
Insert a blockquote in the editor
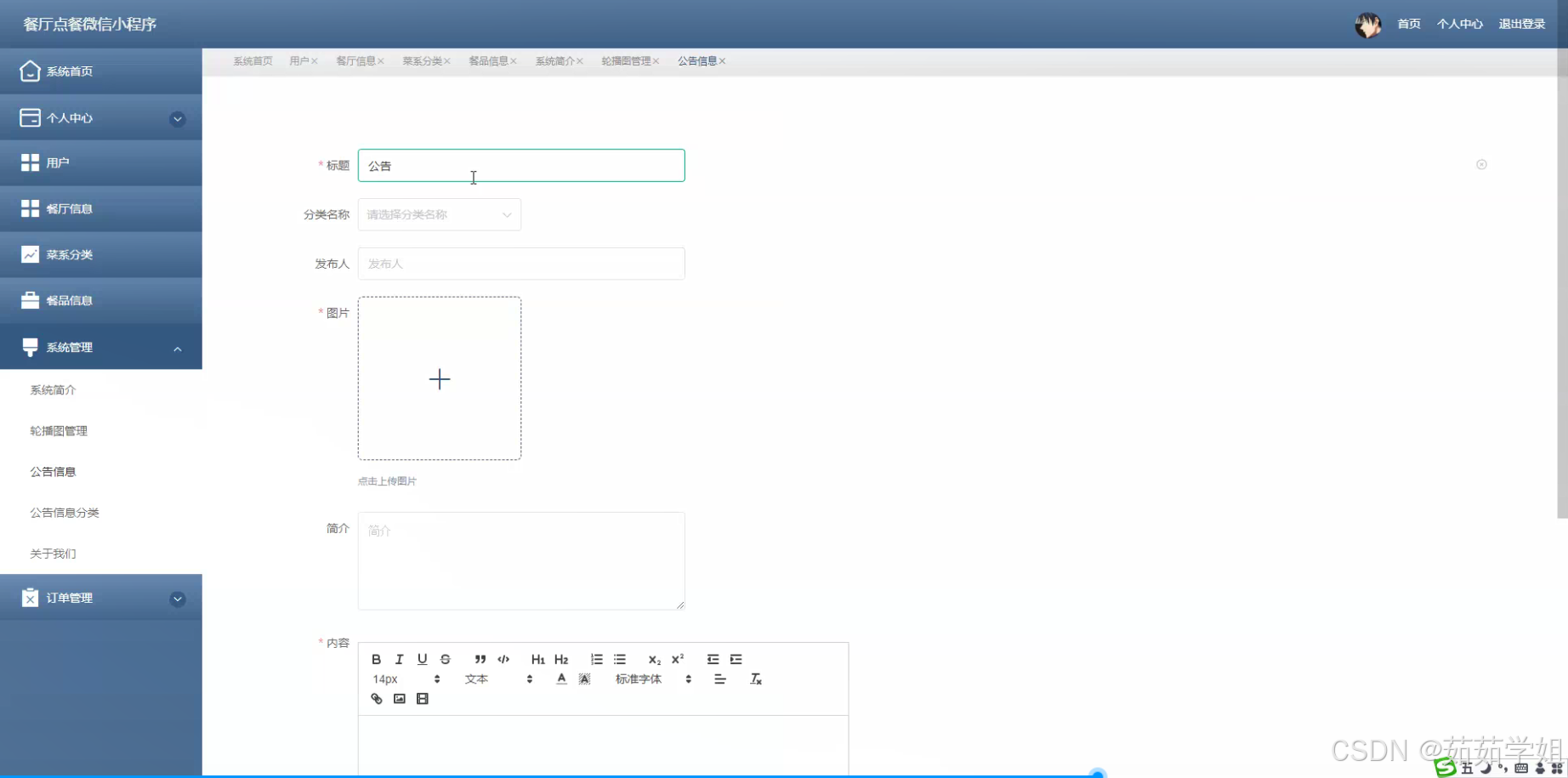coord(480,659)
